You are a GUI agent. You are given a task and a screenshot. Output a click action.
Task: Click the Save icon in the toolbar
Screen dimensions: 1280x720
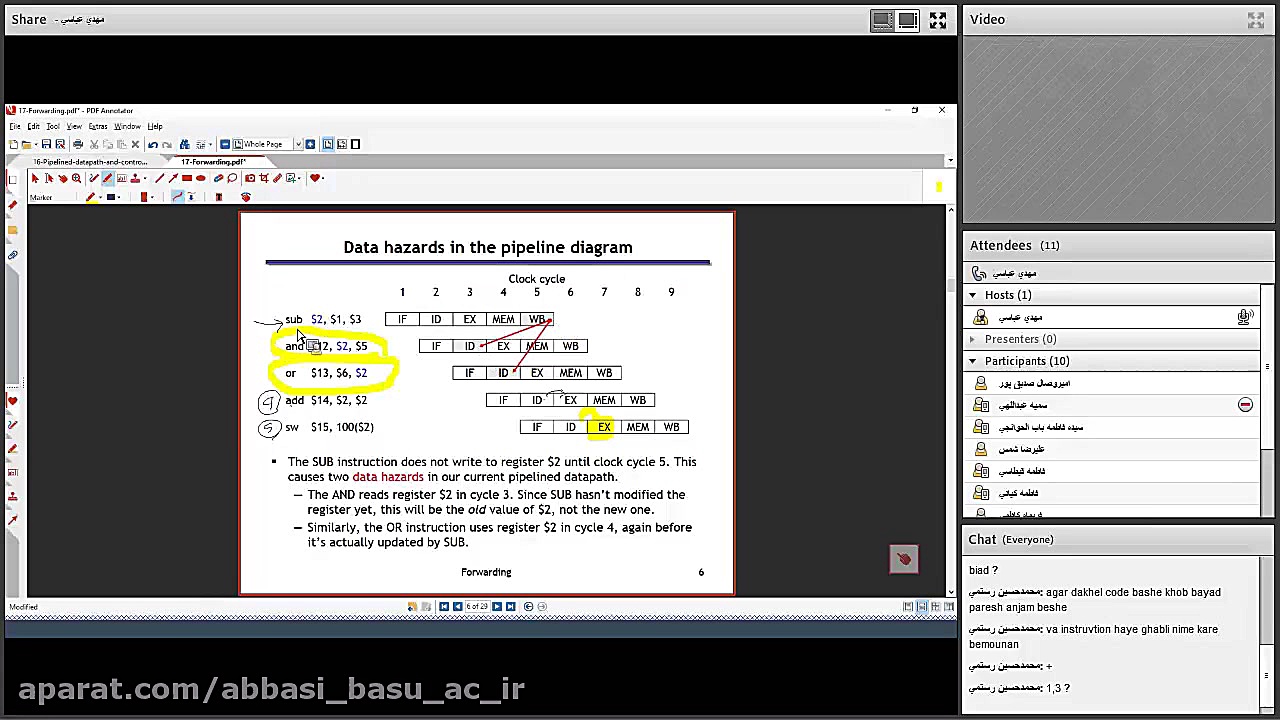(46, 144)
